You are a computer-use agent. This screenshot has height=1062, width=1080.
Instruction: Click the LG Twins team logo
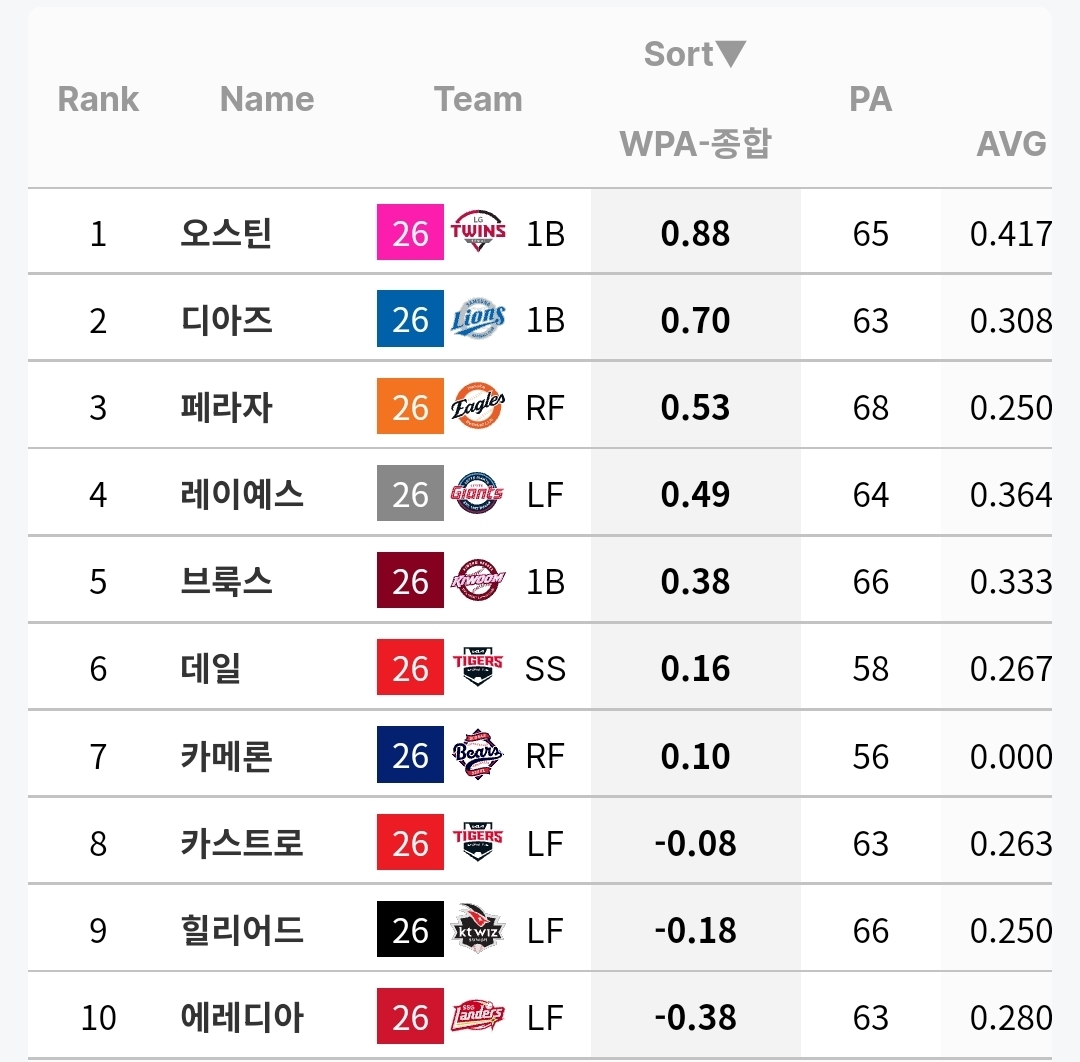click(x=478, y=231)
